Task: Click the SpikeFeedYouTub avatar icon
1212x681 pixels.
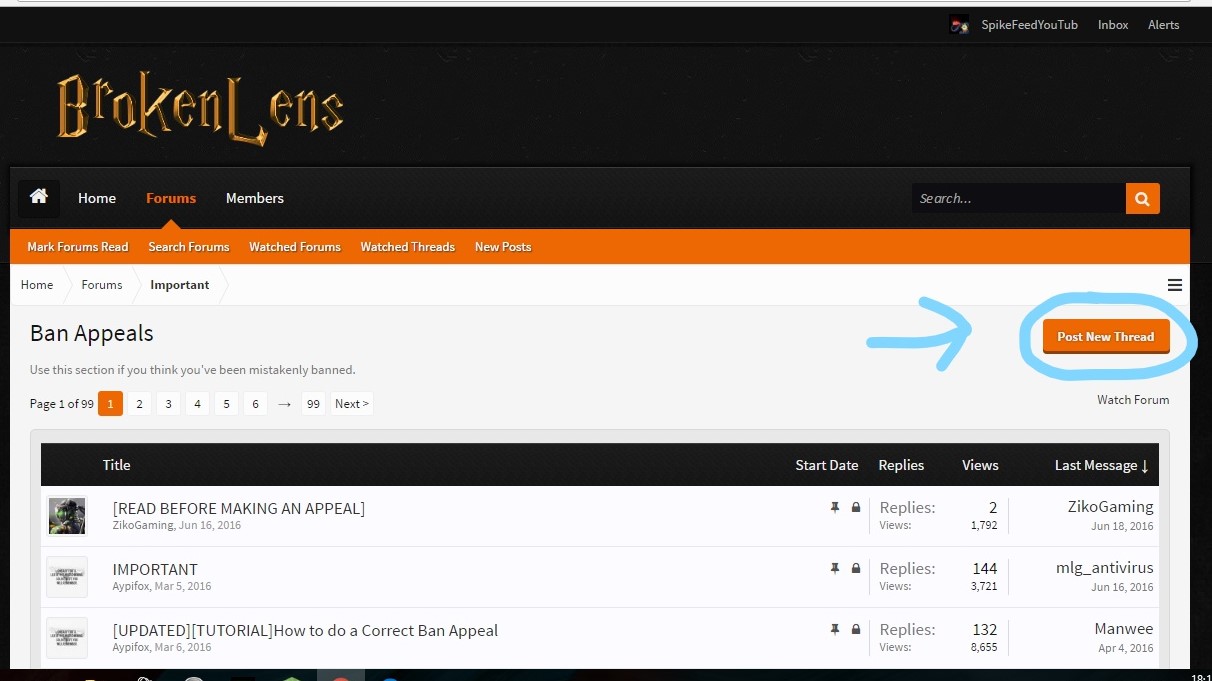Action: [x=960, y=25]
